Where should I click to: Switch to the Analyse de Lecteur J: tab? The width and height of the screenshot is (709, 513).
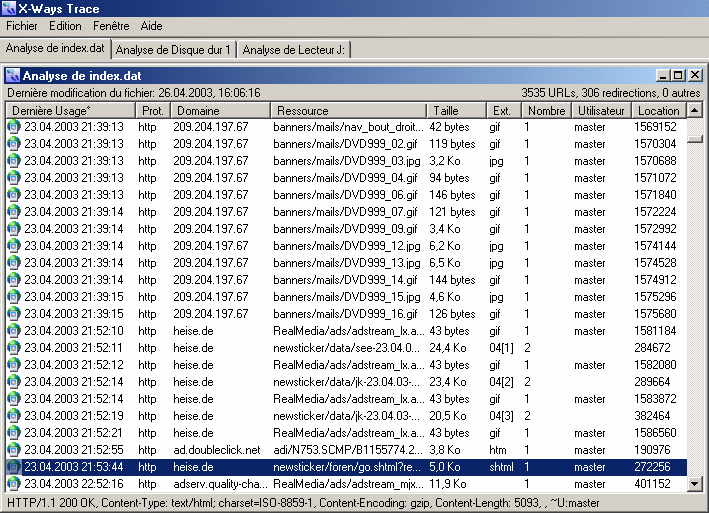tap(294, 49)
